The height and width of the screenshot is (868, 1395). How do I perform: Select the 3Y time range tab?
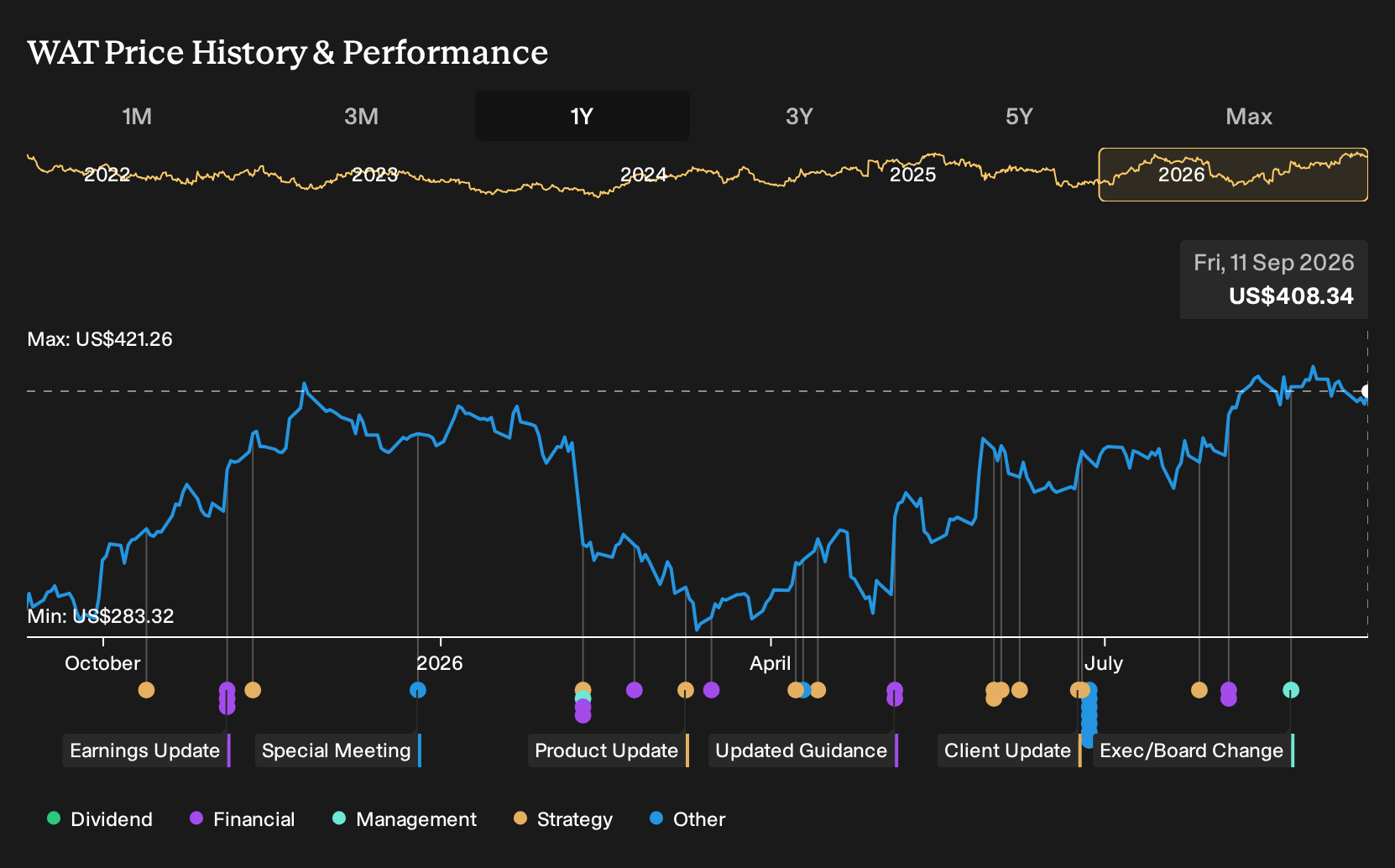tap(799, 116)
